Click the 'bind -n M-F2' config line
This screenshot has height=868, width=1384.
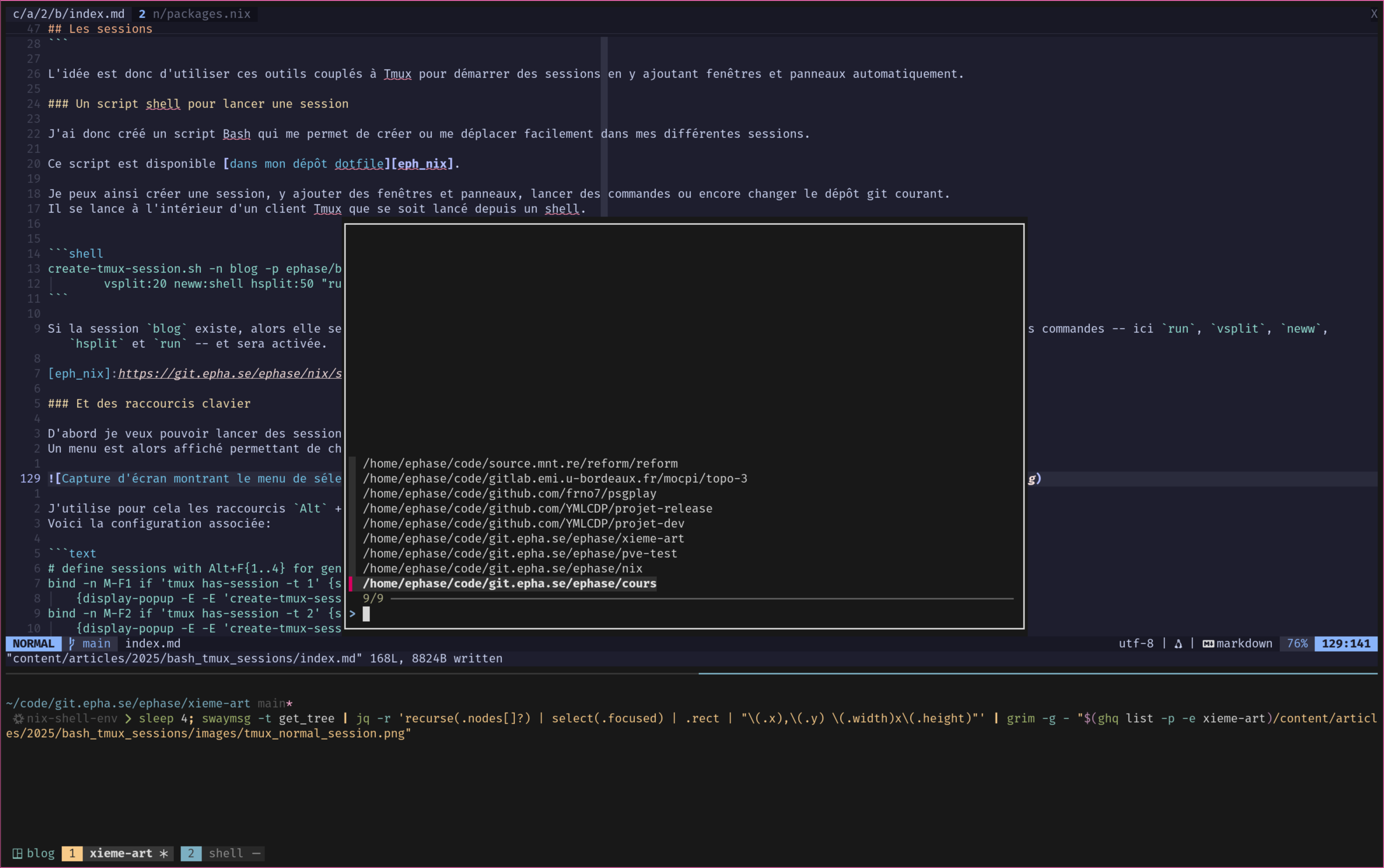[194, 613]
